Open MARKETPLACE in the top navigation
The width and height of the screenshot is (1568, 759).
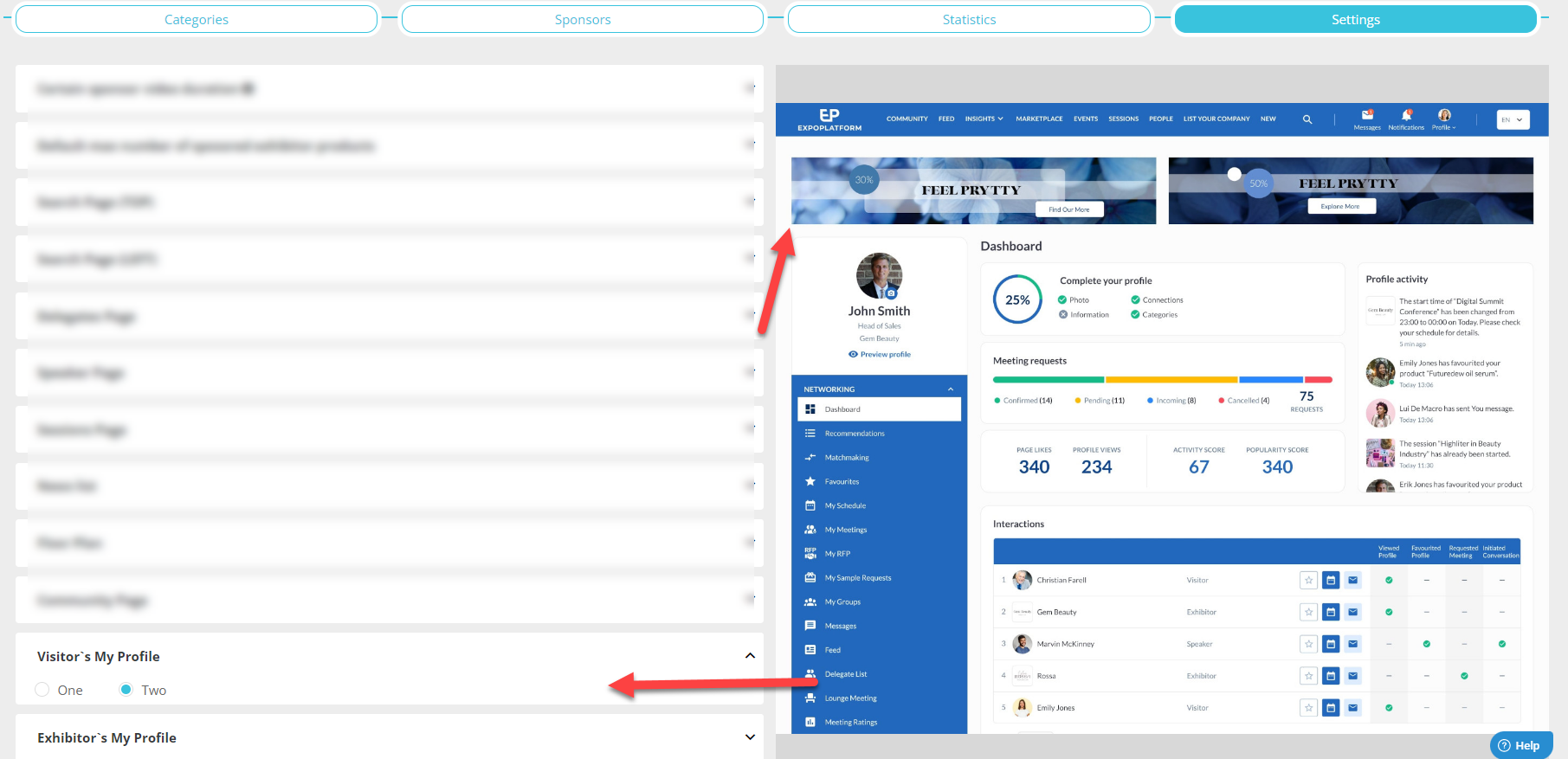point(1039,119)
